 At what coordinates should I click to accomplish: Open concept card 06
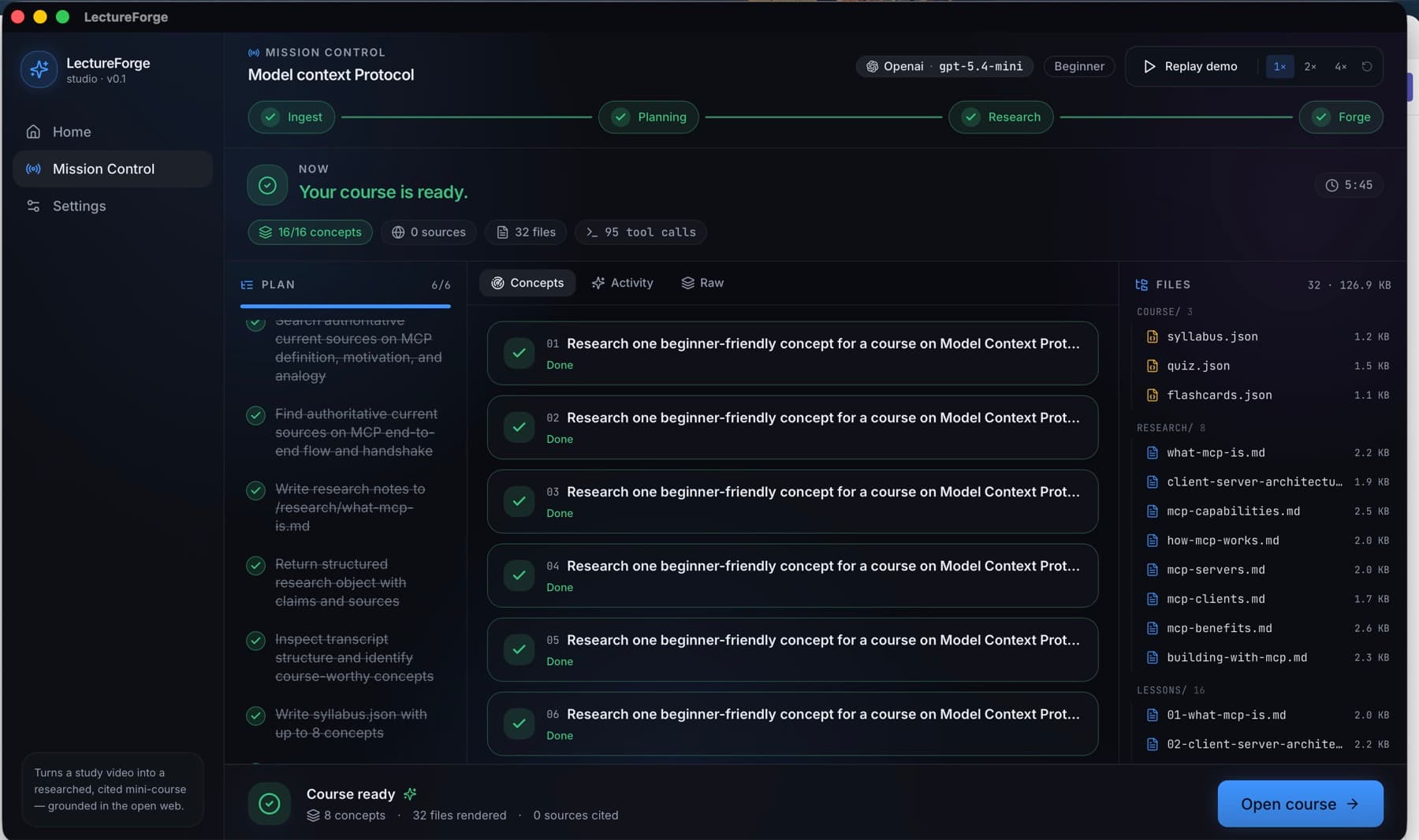(x=792, y=723)
